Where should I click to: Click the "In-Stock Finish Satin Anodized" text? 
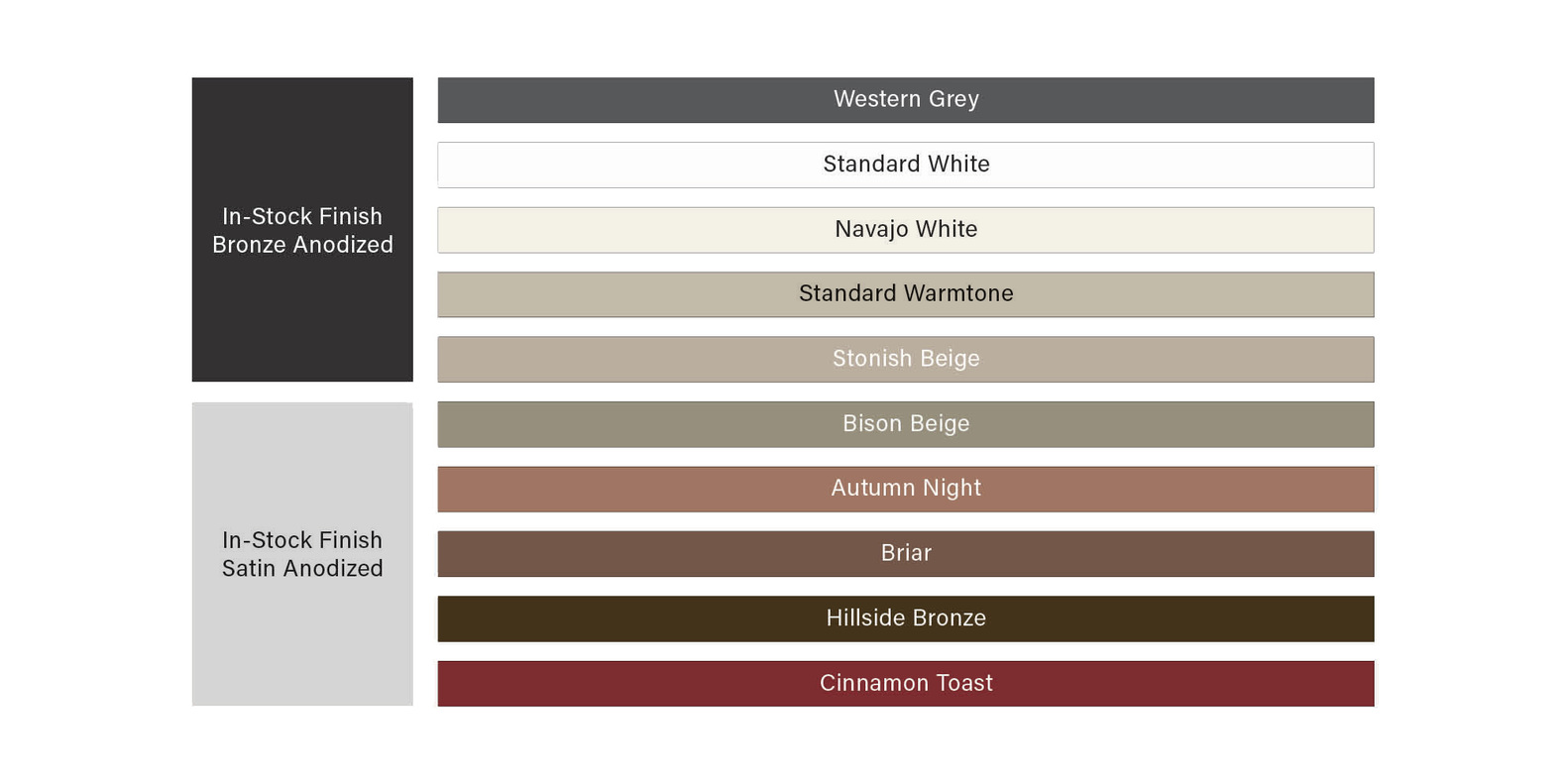pyautogui.click(x=302, y=554)
